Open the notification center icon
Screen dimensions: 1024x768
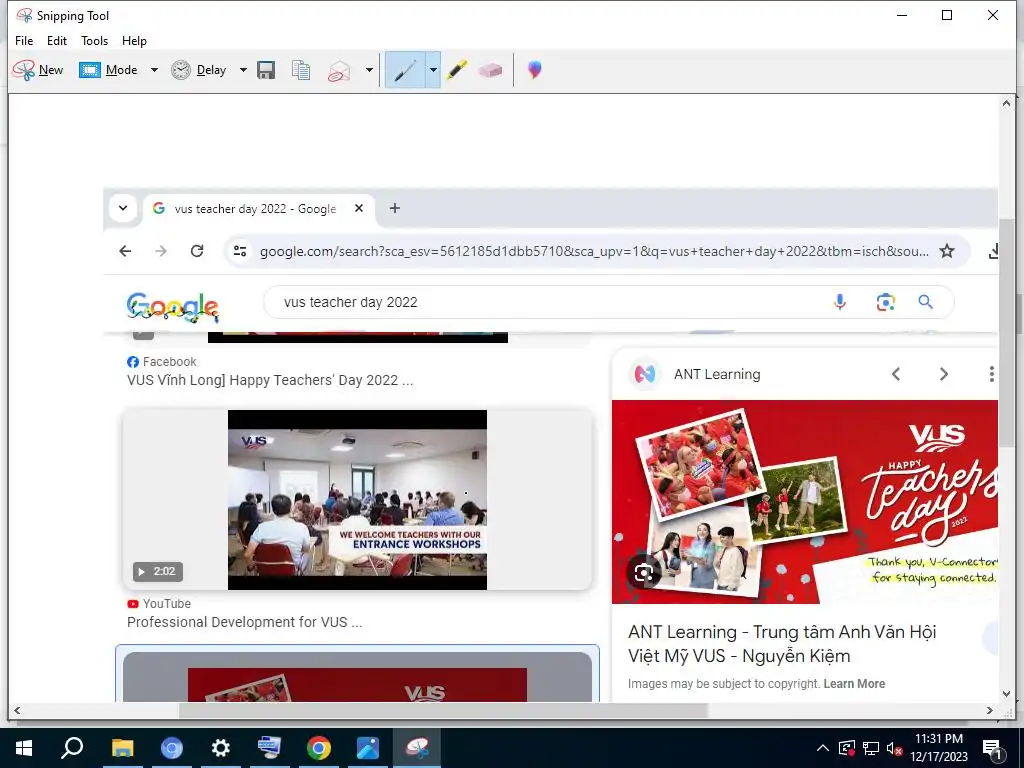pyautogui.click(x=993, y=749)
